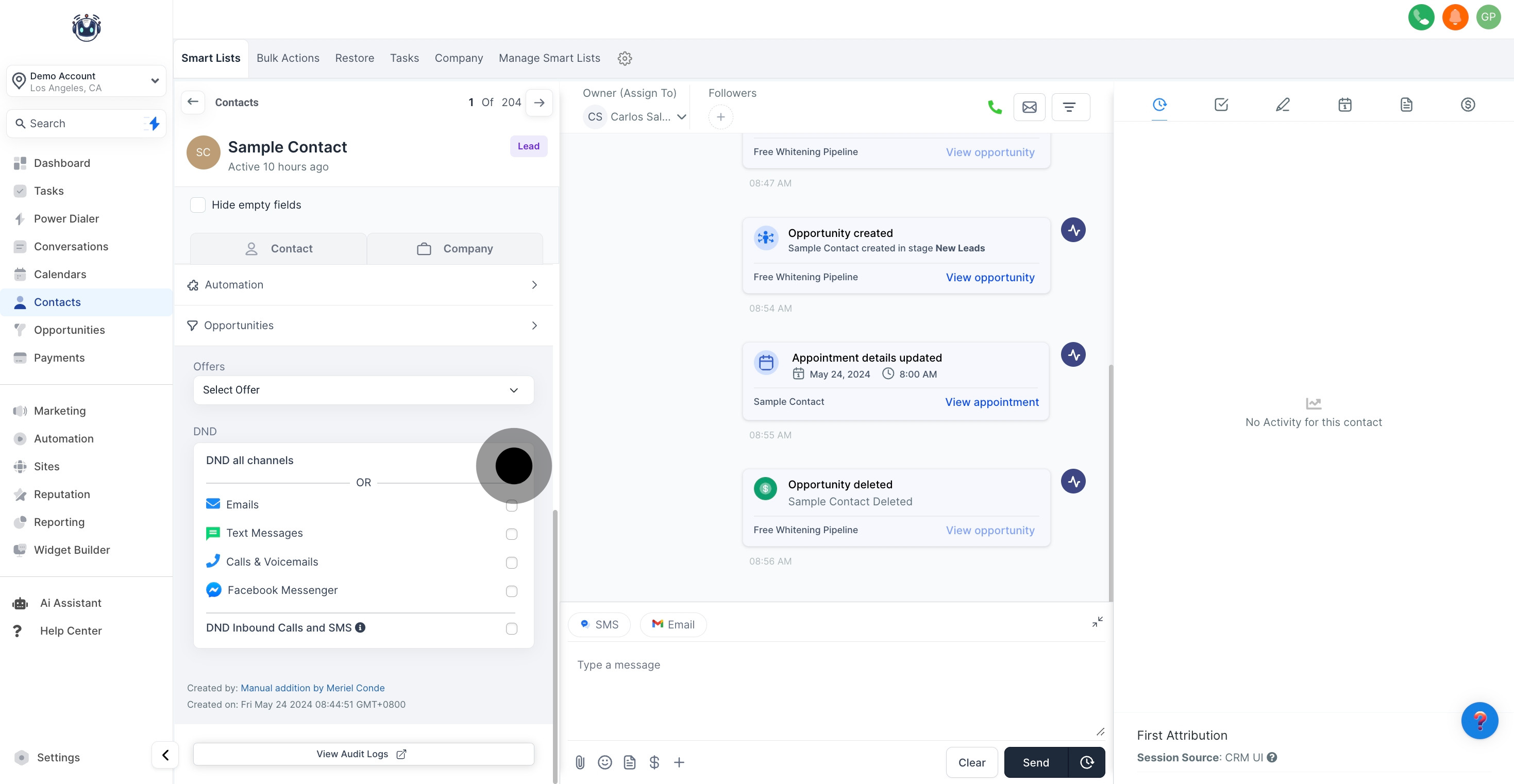Open the emoji picker icon
This screenshot has height=784, width=1514.
pyautogui.click(x=604, y=762)
